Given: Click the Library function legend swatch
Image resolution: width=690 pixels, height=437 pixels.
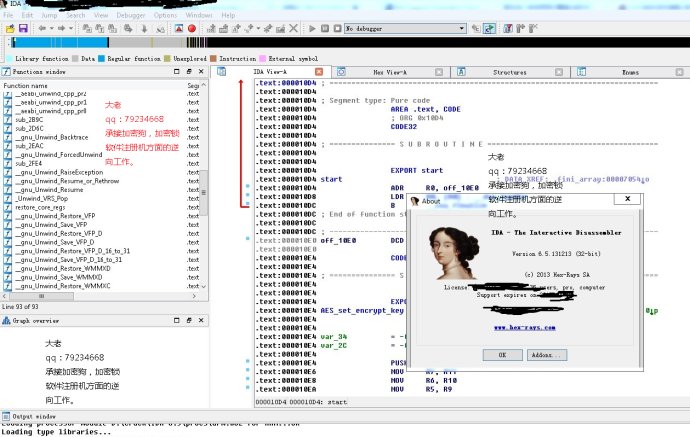Looking at the screenshot, I should click(9, 59).
